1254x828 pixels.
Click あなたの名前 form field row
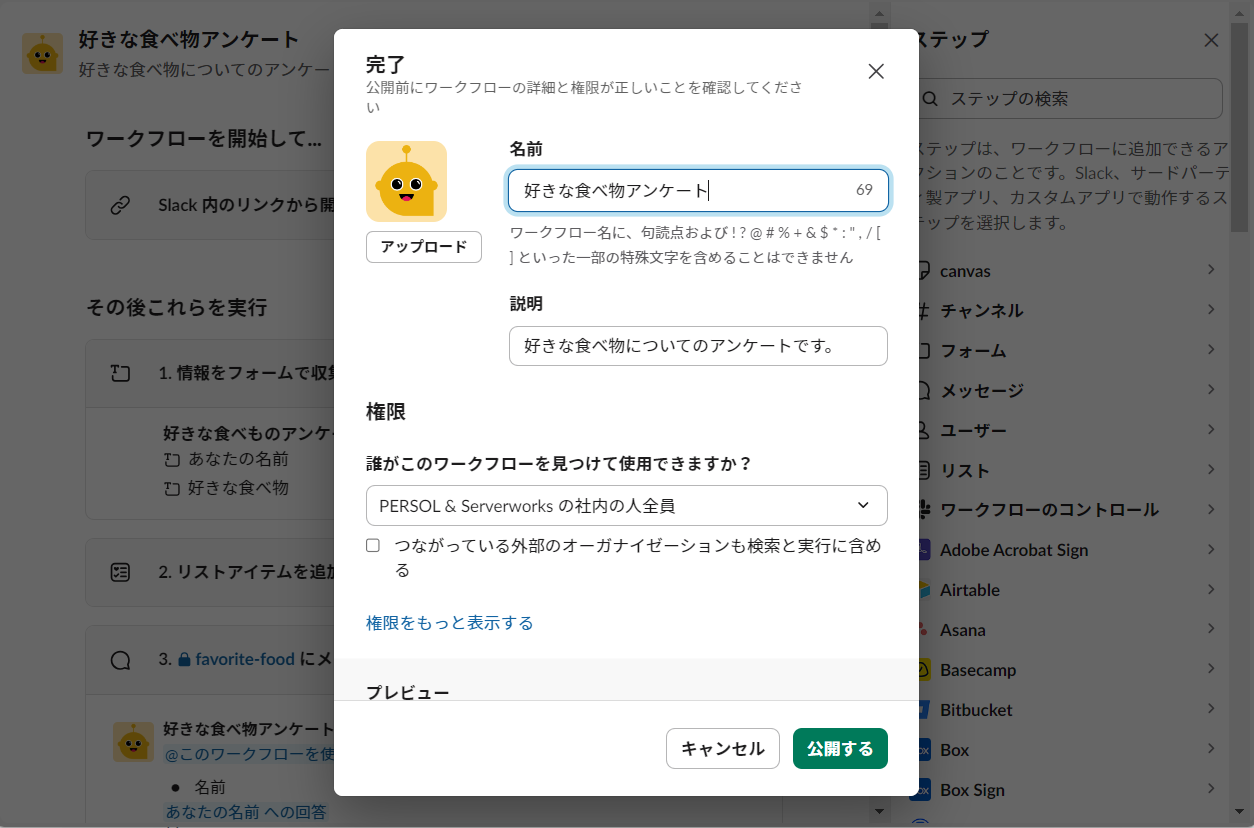[226, 460]
